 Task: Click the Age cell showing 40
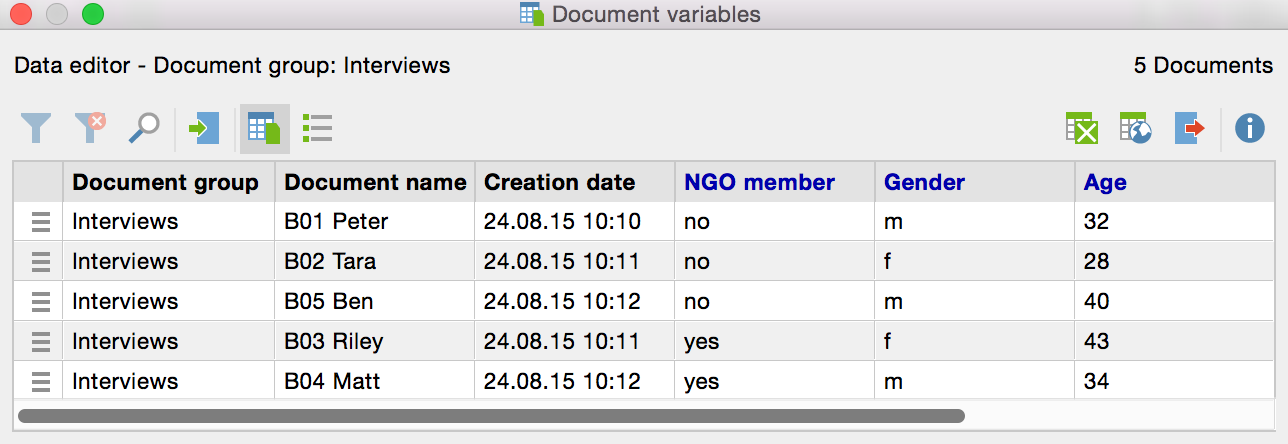[1175, 302]
